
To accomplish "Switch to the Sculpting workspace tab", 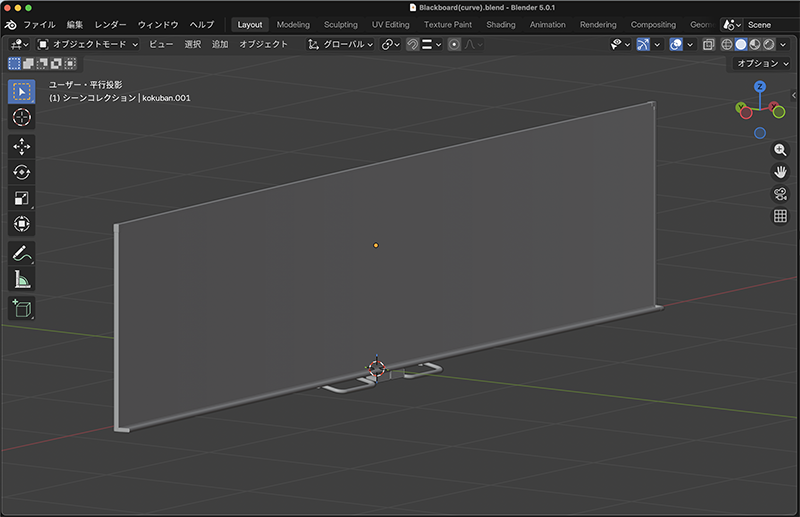I will (x=340, y=24).
